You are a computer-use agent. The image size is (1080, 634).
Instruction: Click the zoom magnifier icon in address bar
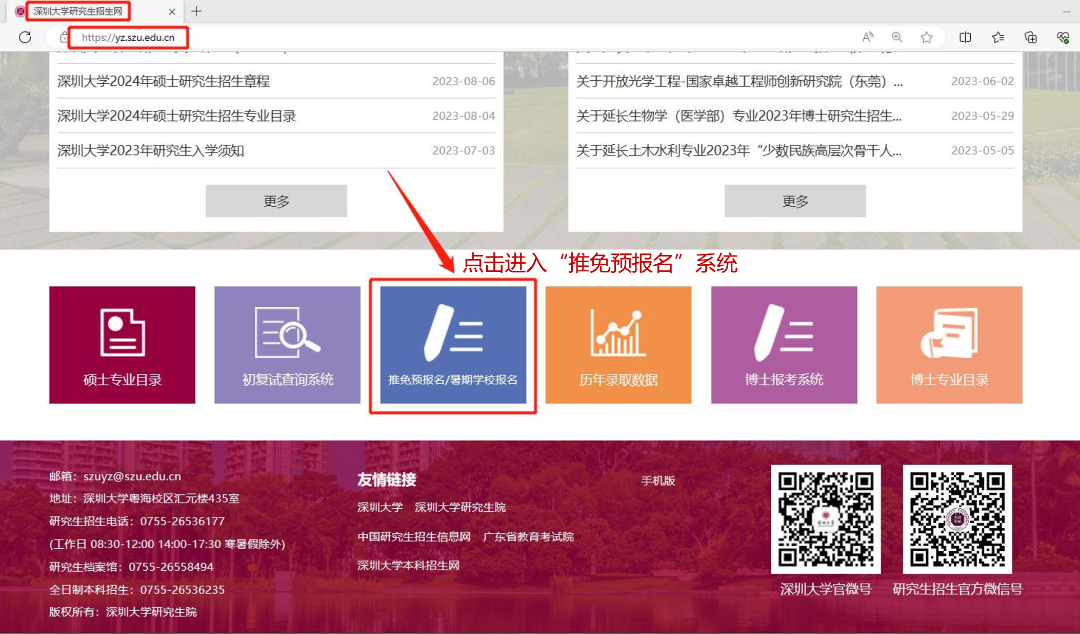click(897, 37)
